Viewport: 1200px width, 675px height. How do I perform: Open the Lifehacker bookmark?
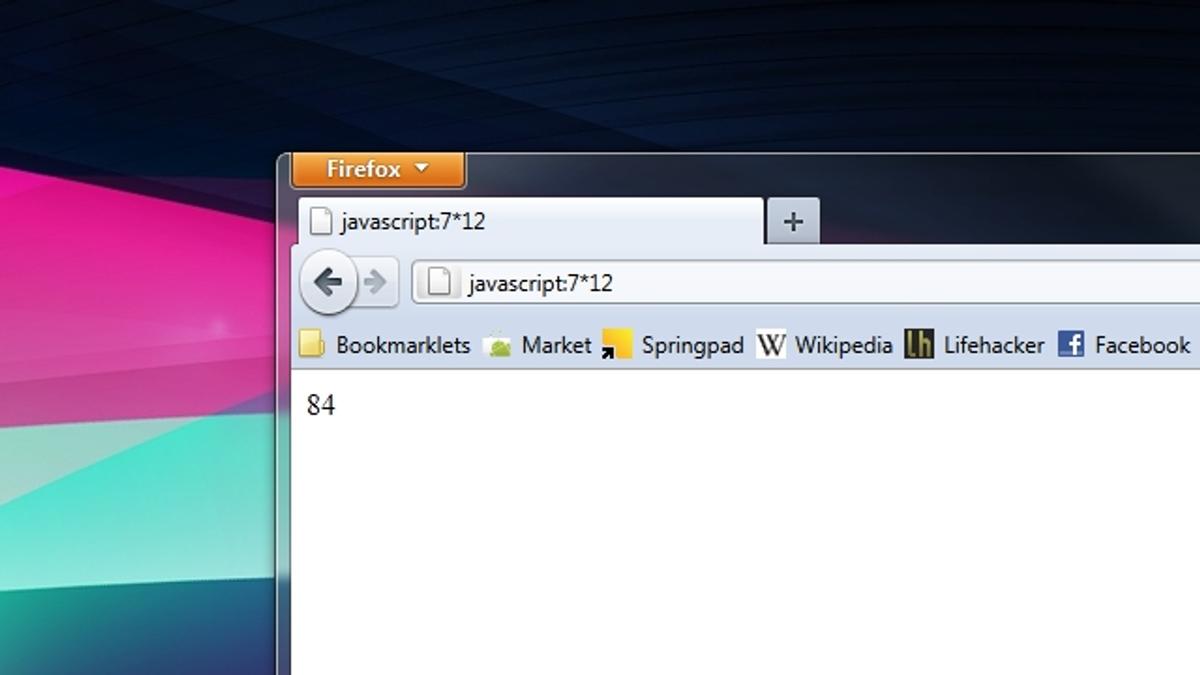coord(975,345)
